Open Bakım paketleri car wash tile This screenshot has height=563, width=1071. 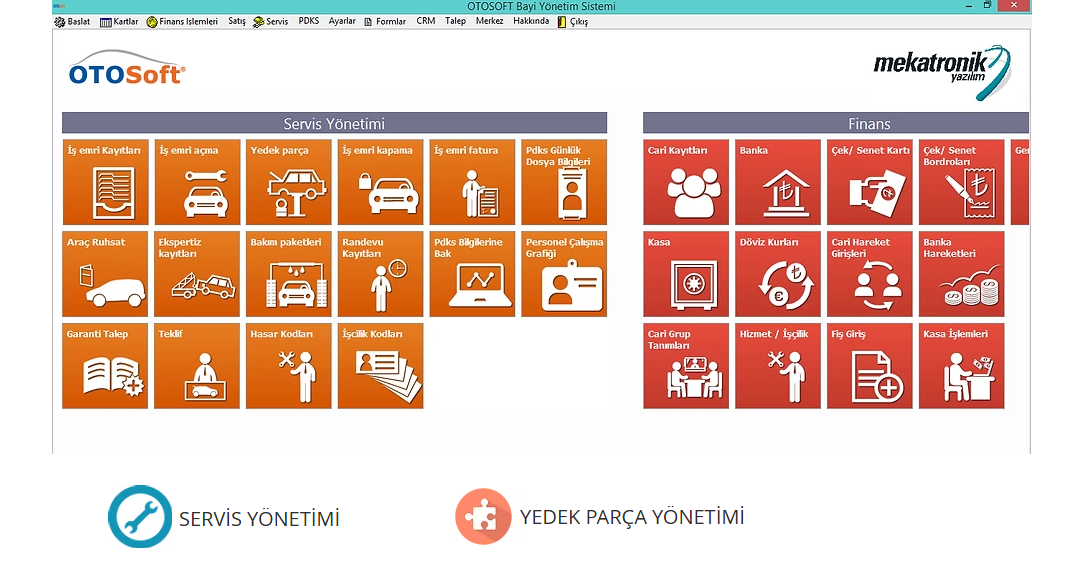tap(288, 274)
